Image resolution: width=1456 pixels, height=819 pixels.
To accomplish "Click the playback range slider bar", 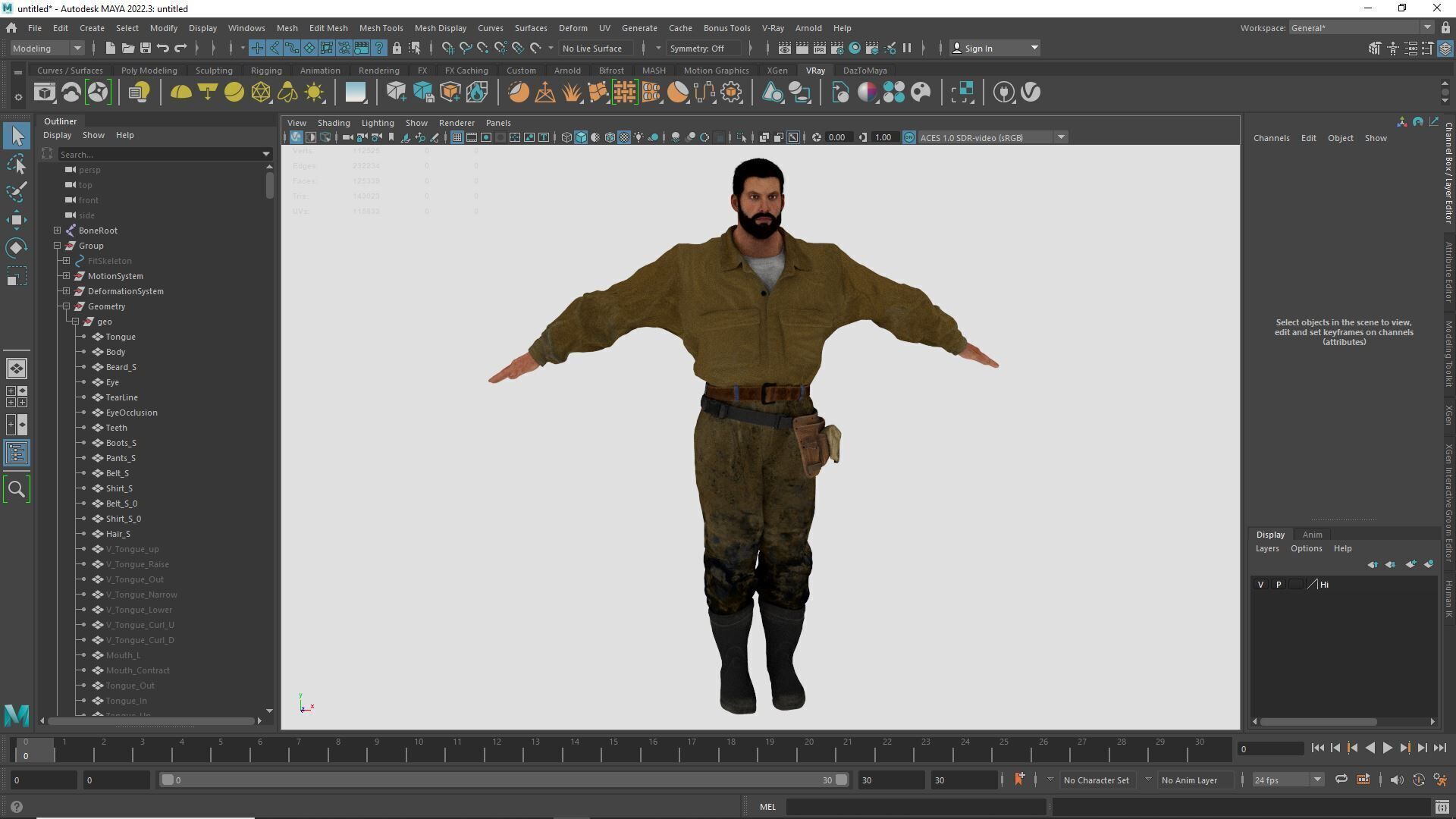I will tap(504, 780).
